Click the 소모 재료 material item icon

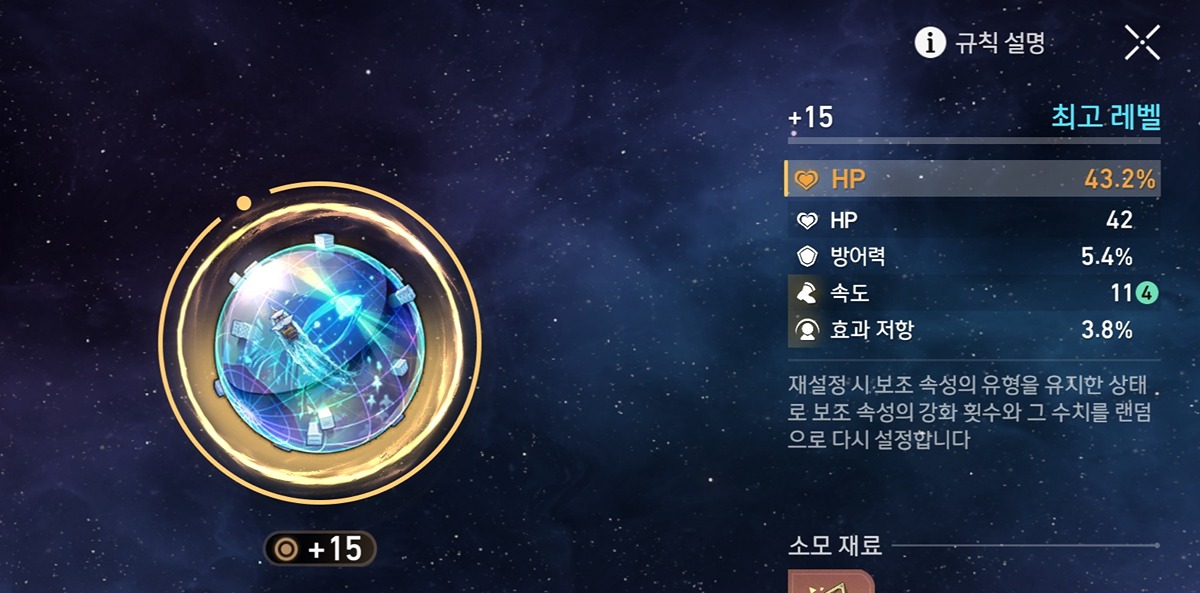click(x=831, y=581)
